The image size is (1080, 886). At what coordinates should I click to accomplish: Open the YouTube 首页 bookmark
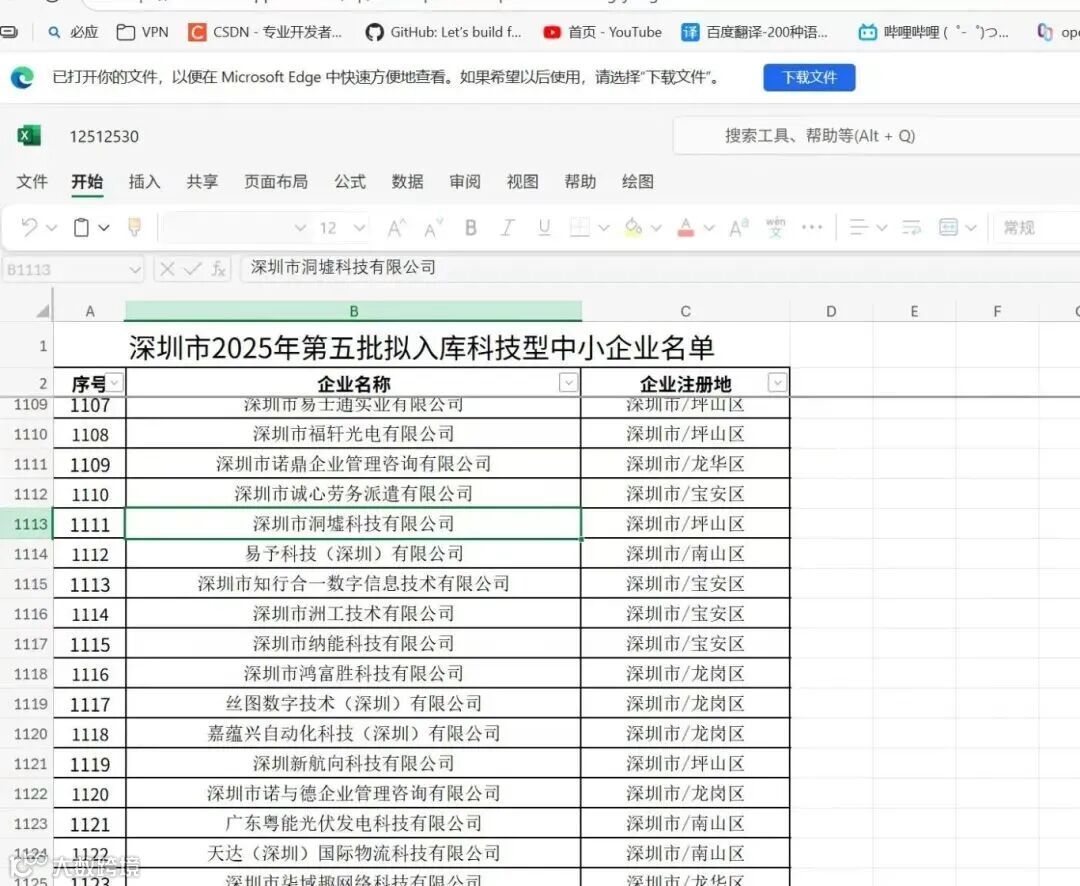click(602, 32)
